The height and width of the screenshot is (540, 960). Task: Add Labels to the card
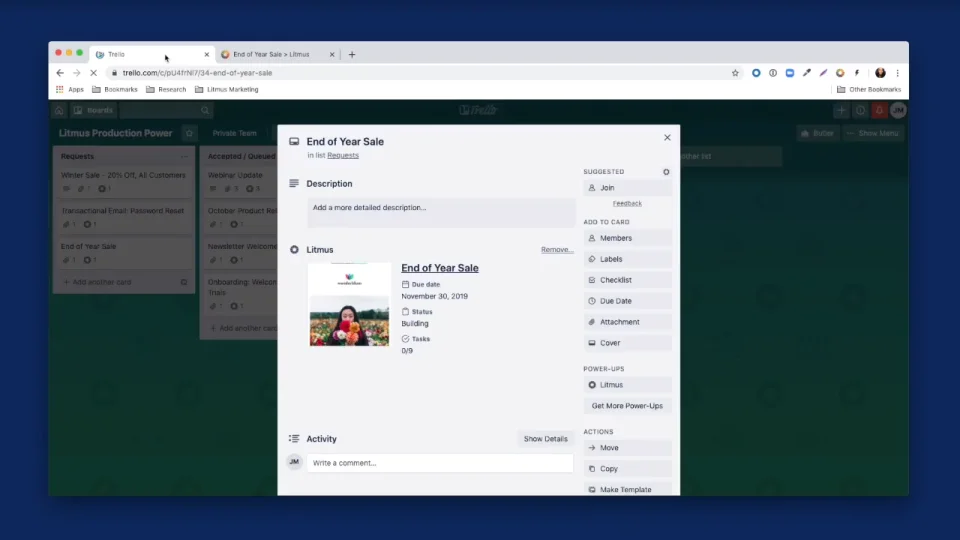pos(628,259)
